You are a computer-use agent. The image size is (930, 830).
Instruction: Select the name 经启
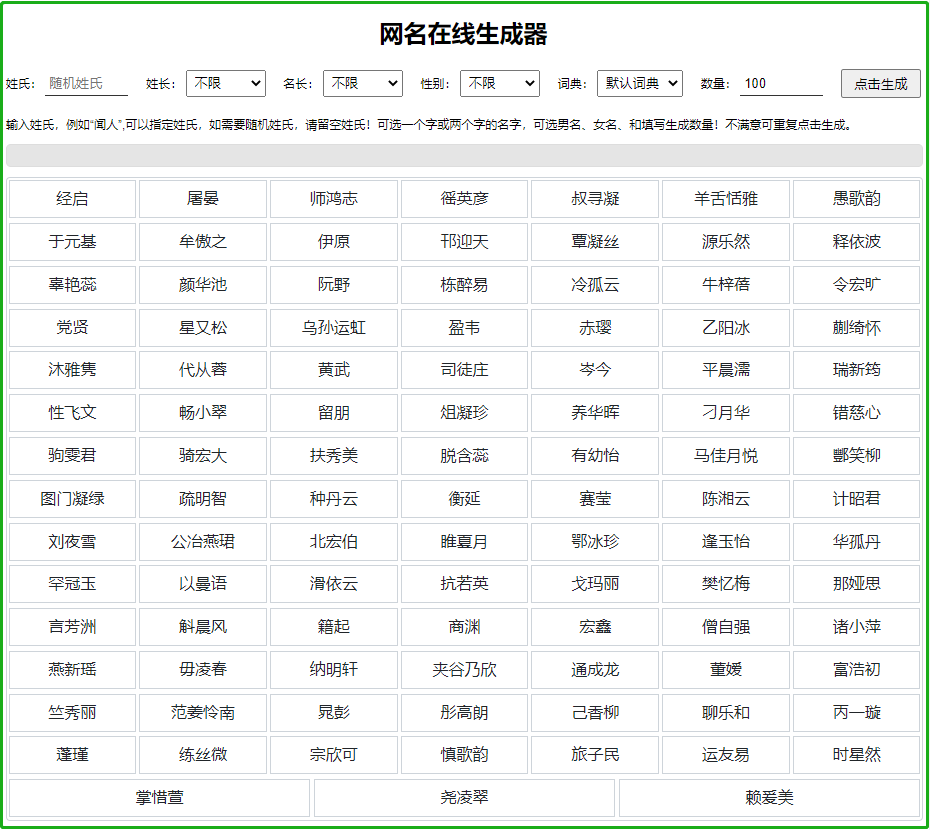pyautogui.click(x=72, y=199)
